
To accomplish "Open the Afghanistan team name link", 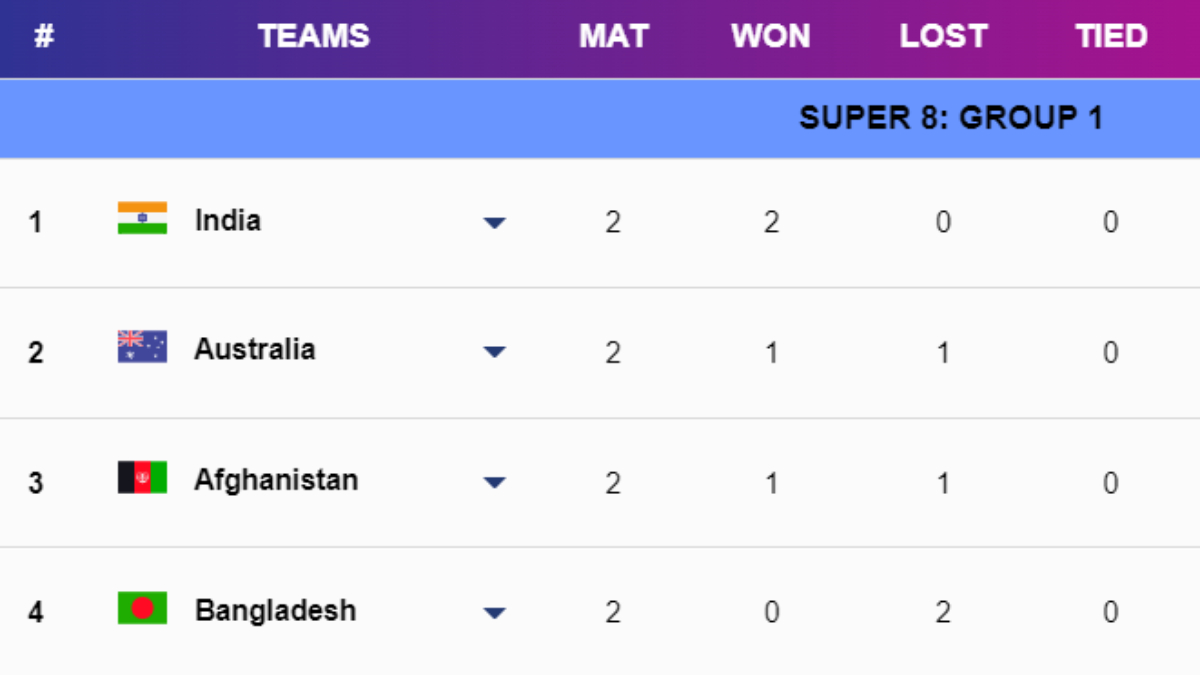I will [275, 480].
